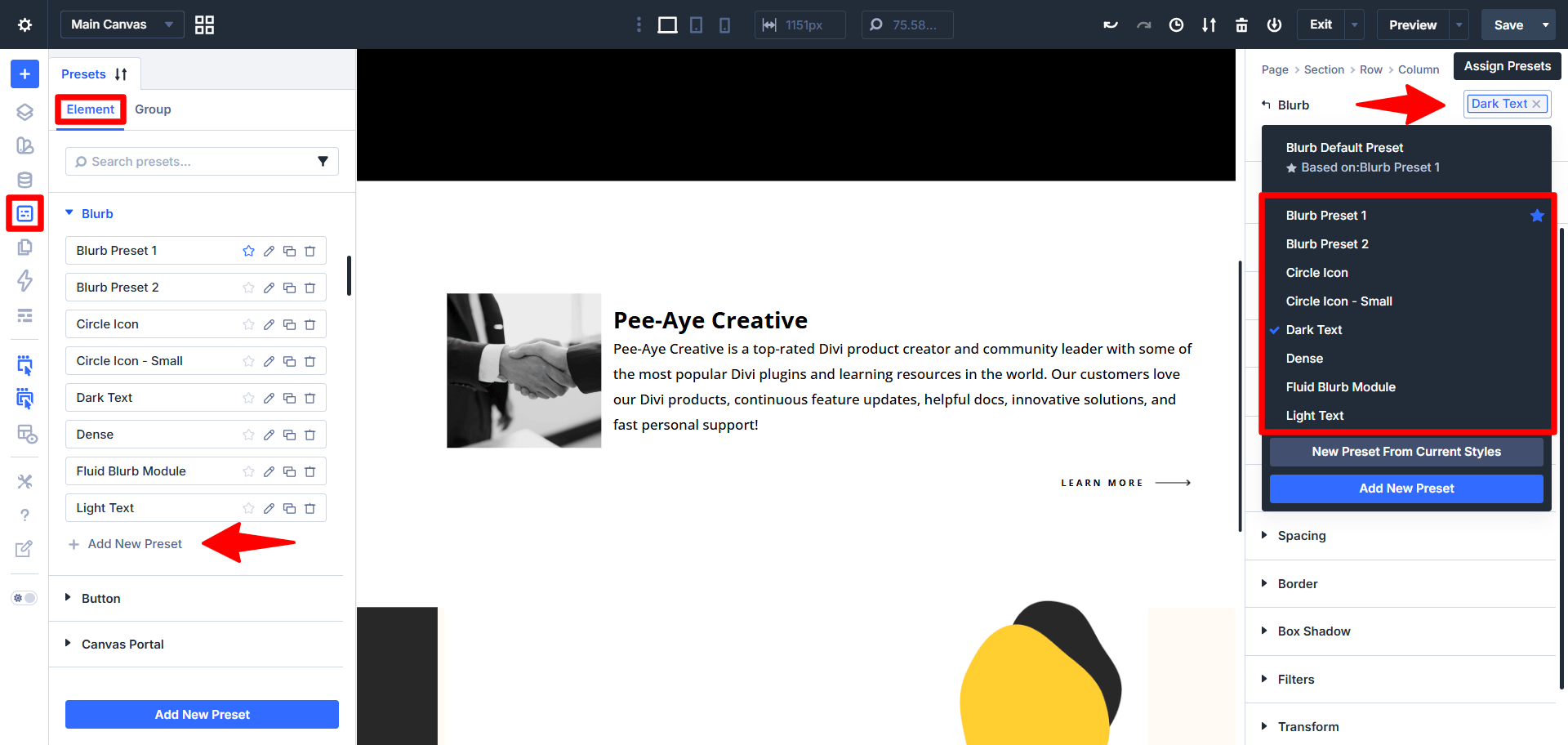This screenshot has width=1568, height=745.
Task: Click the redo arrow icon
Action: tap(1143, 25)
